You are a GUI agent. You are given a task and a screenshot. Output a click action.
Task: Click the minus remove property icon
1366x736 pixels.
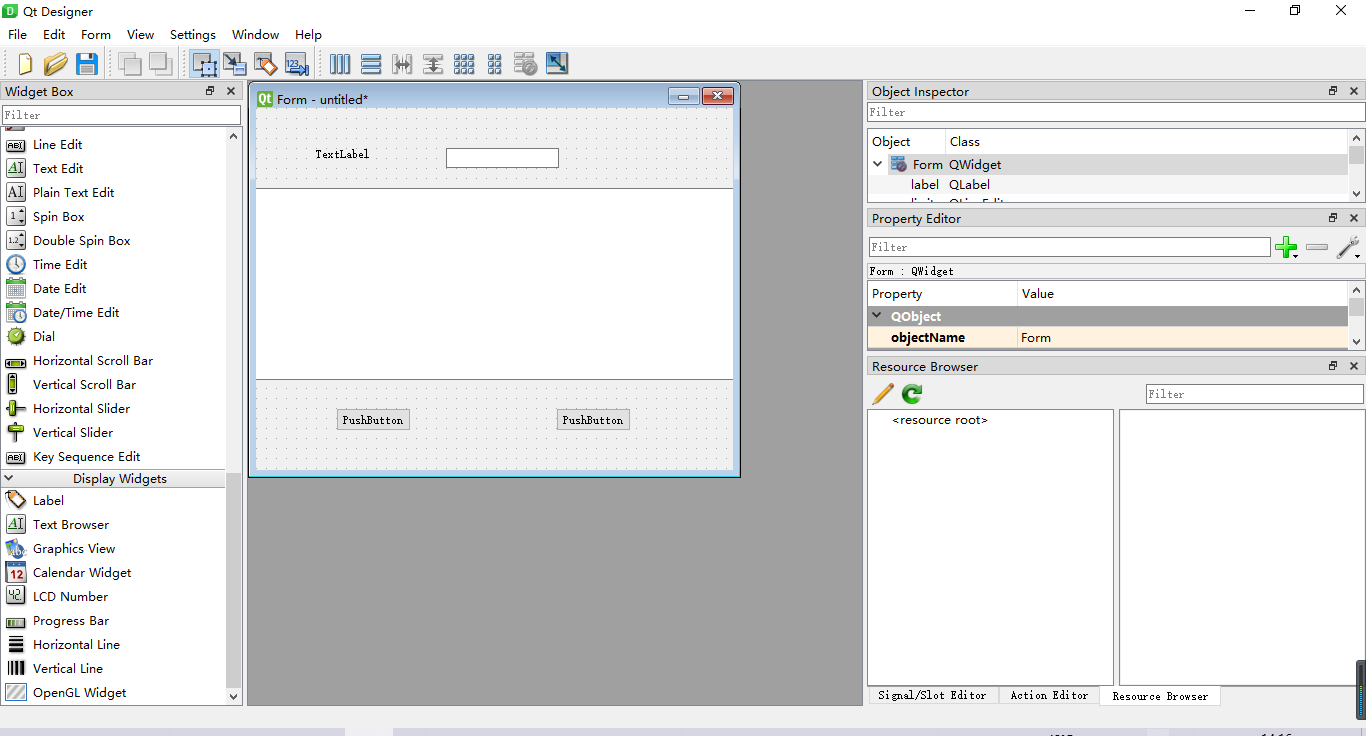click(x=1317, y=247)
